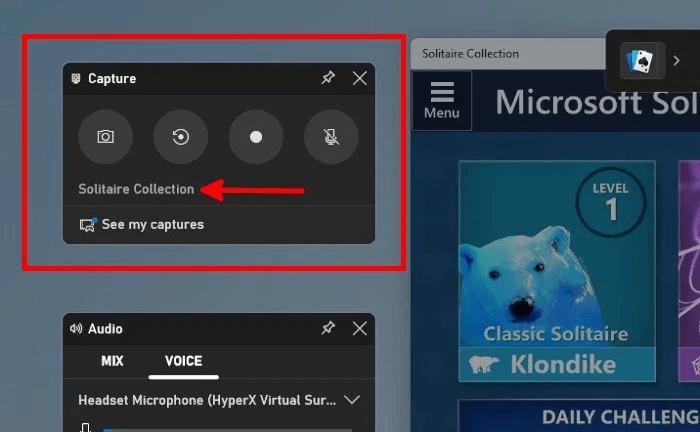Take a screenshot with the camera button
700x432 pixels.
click(x=105, y=137)
